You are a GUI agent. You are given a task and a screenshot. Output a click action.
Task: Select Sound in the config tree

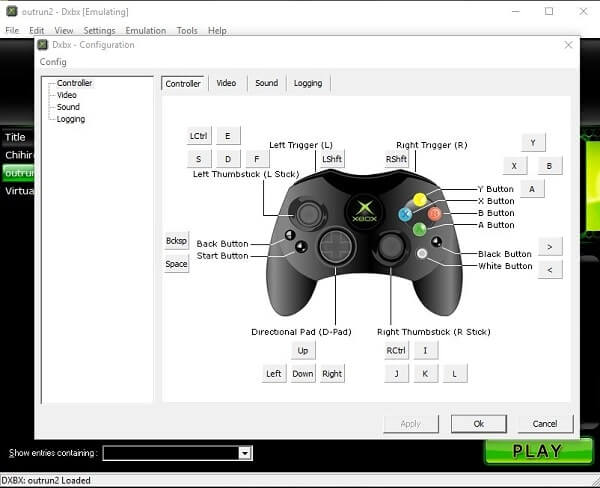(x=68, y=107)
